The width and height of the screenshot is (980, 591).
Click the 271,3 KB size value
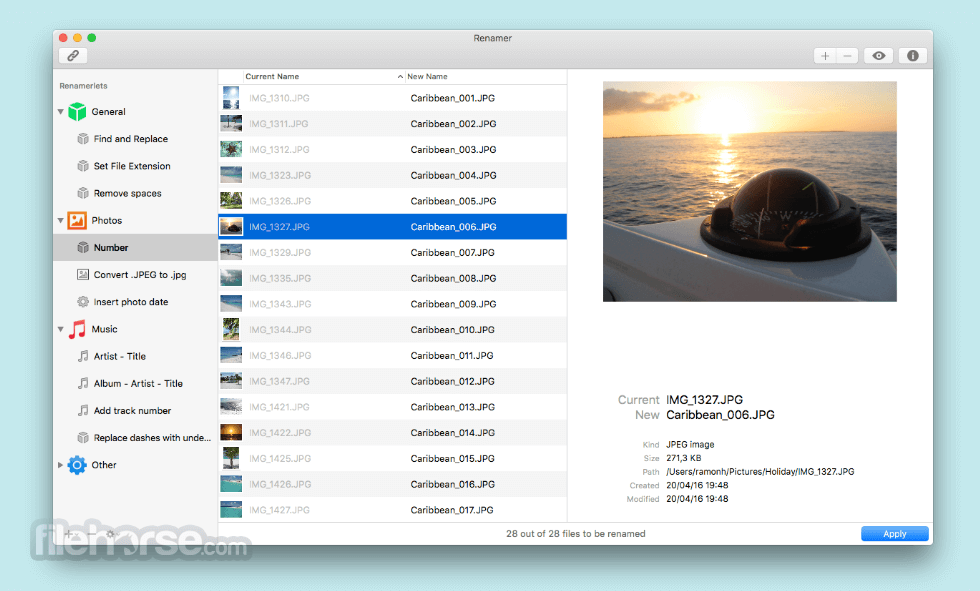[684, 458]
